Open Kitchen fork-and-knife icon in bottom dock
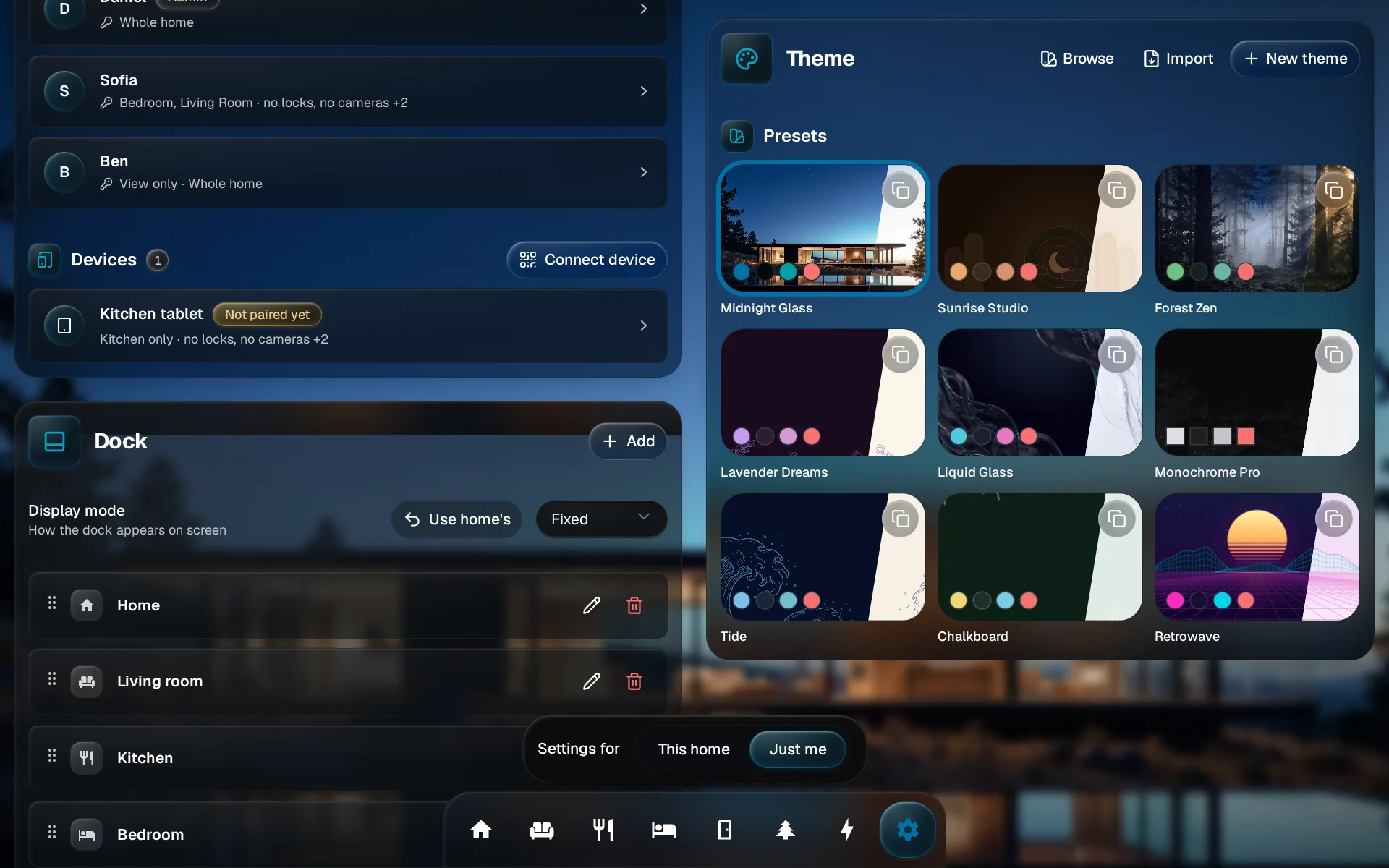The image size is (1389, 868). pos(603,830)
